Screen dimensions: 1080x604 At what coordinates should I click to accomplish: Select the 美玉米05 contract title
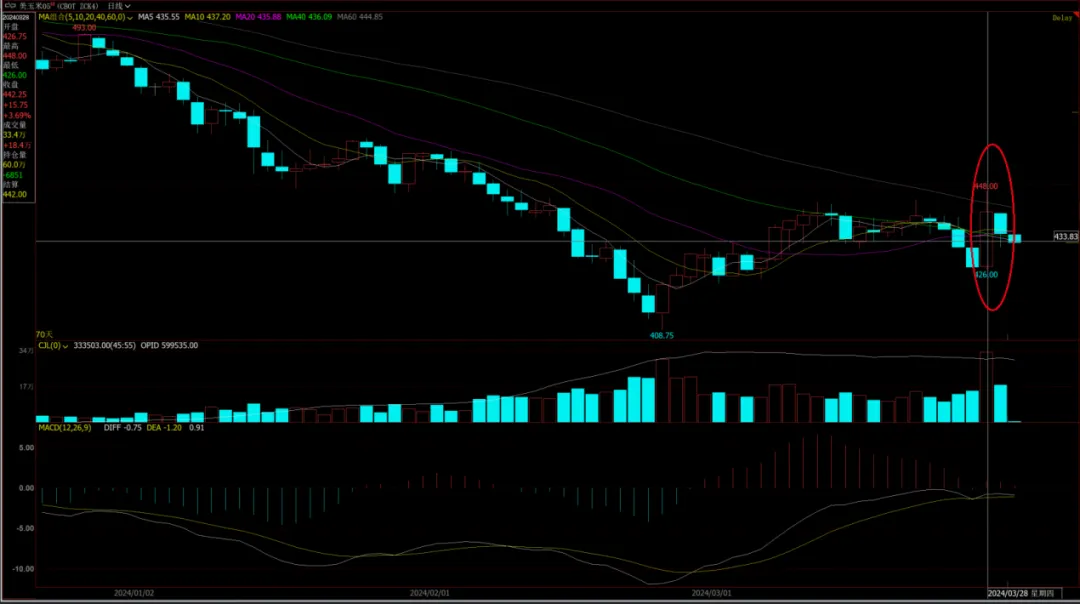point(37,6)
